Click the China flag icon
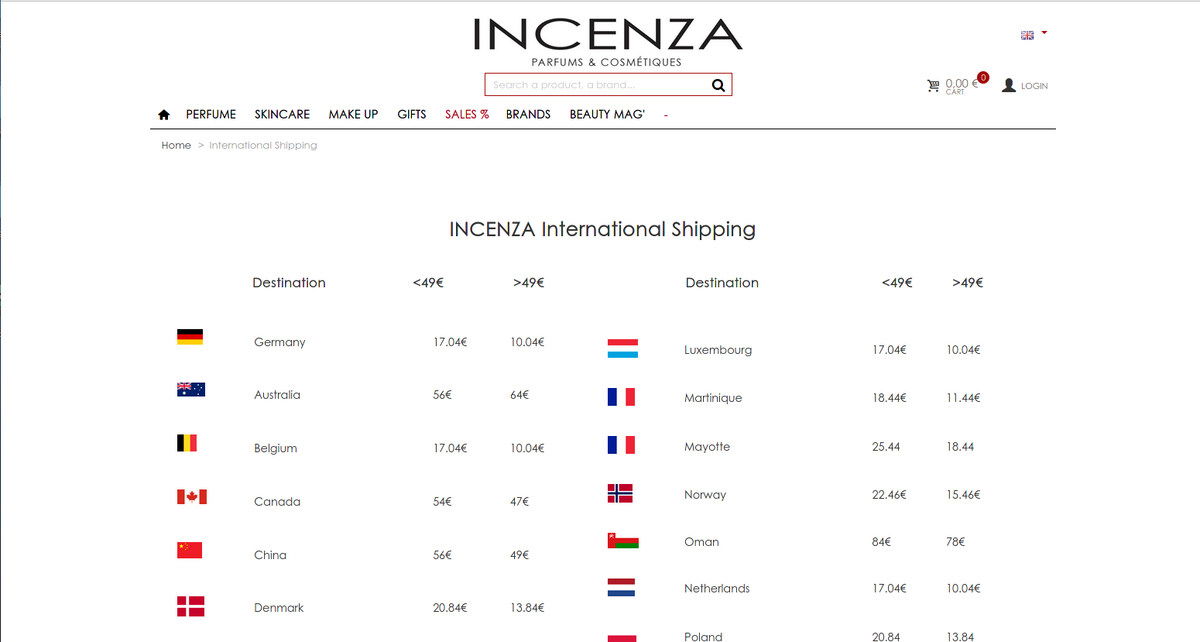This screenshot has width=1200, height=642. [x=190, y=550]
